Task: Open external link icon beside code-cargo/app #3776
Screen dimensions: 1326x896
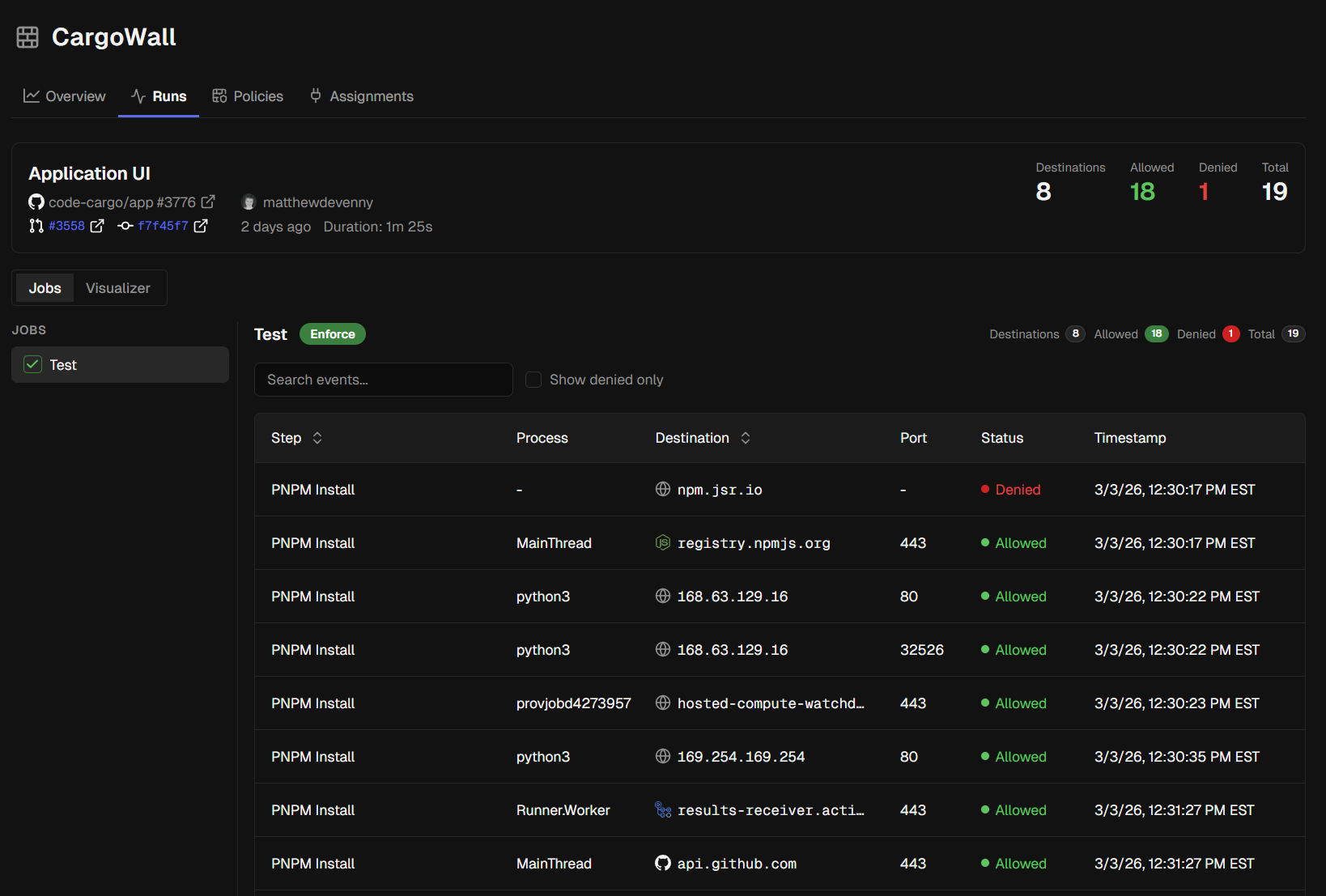Action: pyautogui.click(x=208, y=202)
